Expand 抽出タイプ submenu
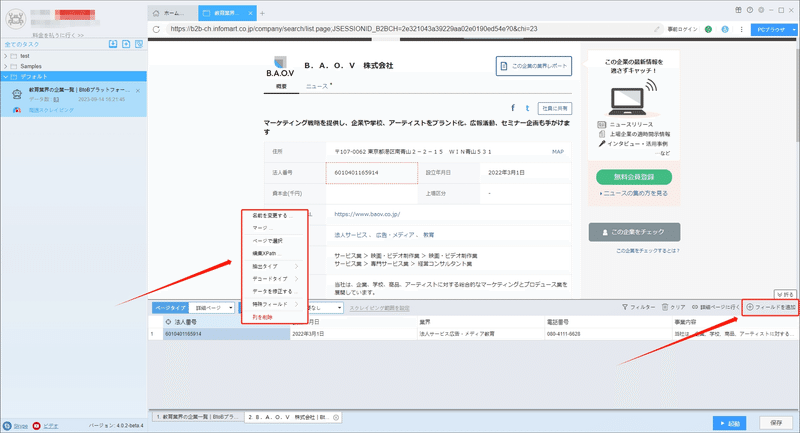The image size is (800, 433). tap(274, 266)
